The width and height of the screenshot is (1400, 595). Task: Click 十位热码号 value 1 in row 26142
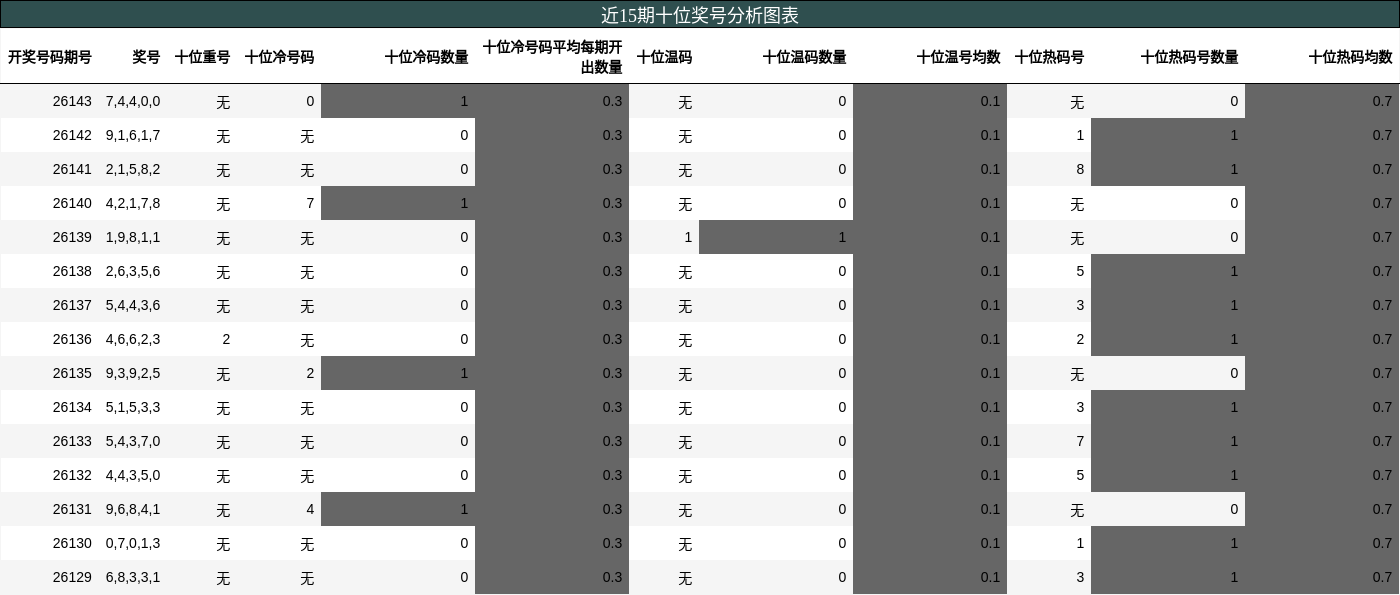click(x=1080, y=135)
